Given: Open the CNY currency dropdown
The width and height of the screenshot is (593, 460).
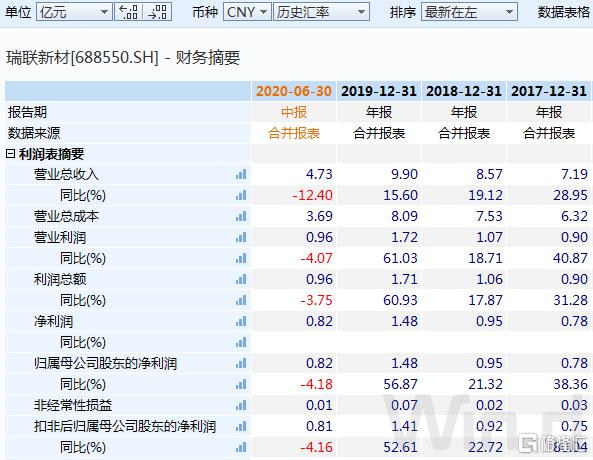Looking at the screenshot, I should click(247, 12).
